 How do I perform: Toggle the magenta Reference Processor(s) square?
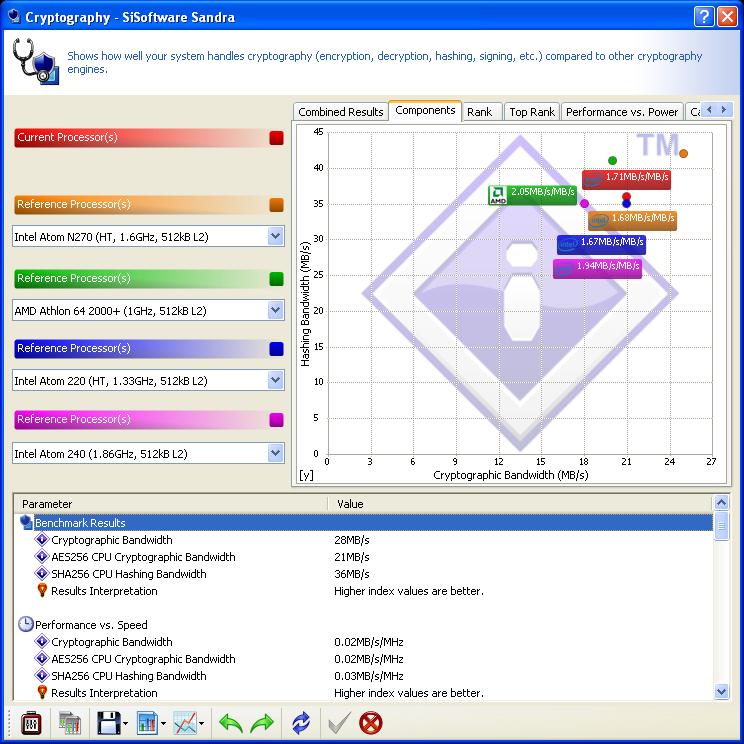click(276, 420)
